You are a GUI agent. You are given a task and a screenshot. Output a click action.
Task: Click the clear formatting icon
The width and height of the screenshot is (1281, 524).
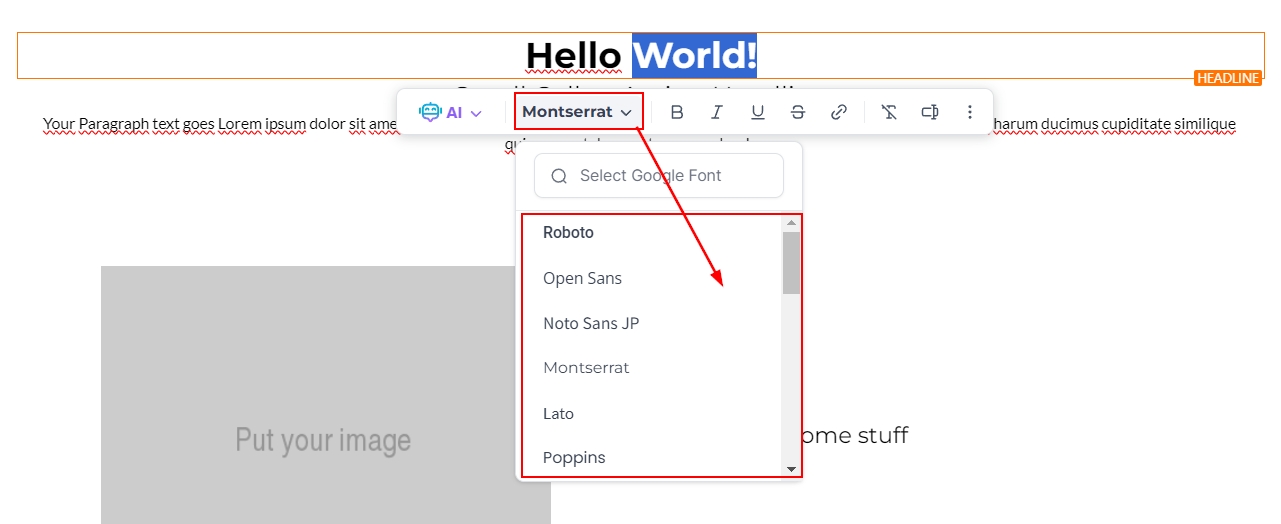[x=889, y=112]
